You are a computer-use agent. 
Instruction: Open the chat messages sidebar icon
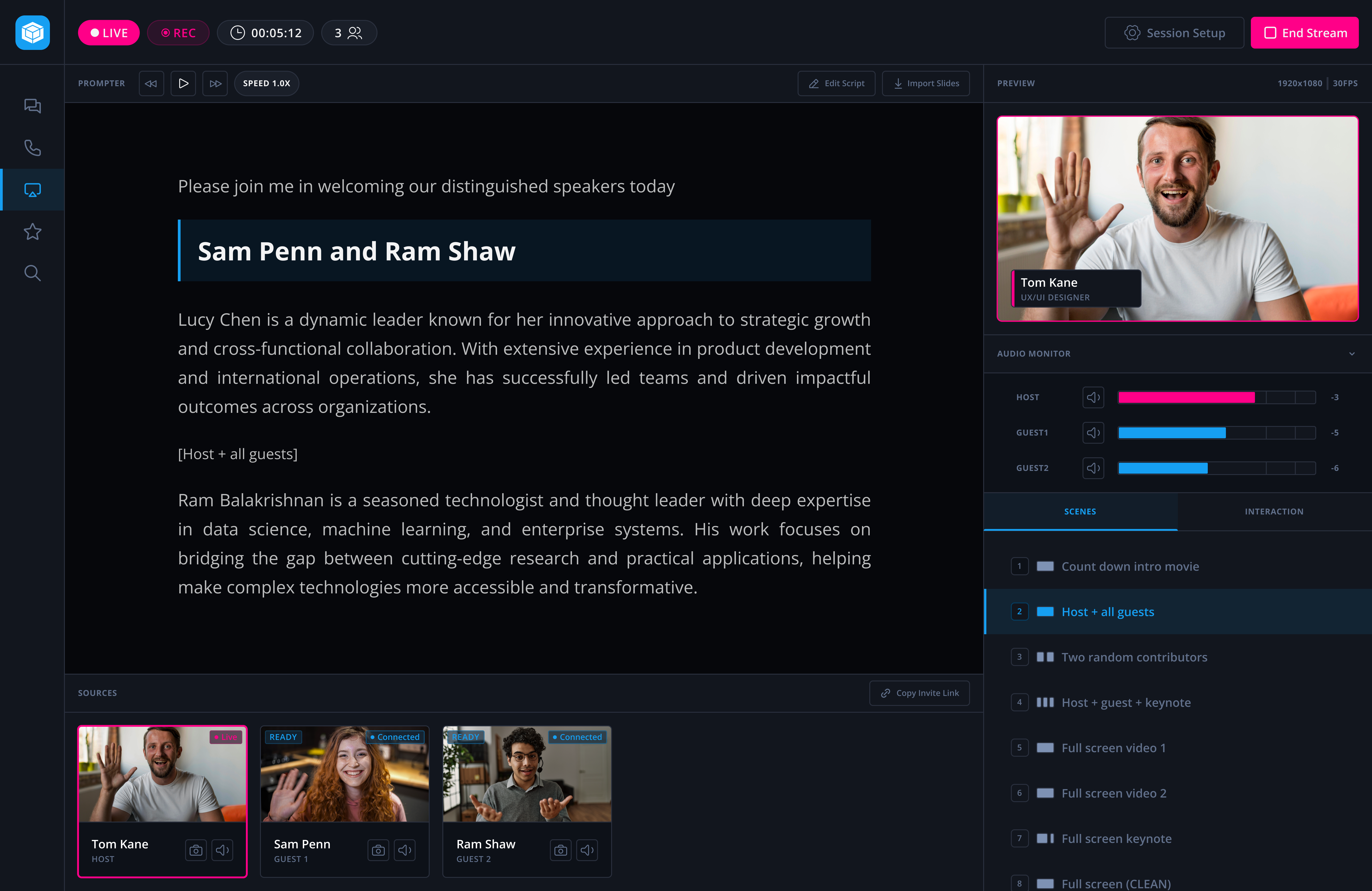(32, 105)
